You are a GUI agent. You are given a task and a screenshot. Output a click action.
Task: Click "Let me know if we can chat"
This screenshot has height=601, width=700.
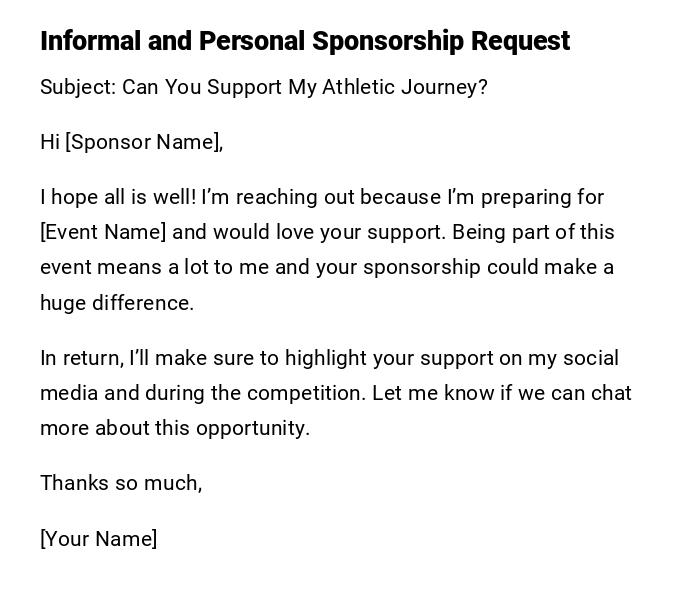[x=501, y=393]
